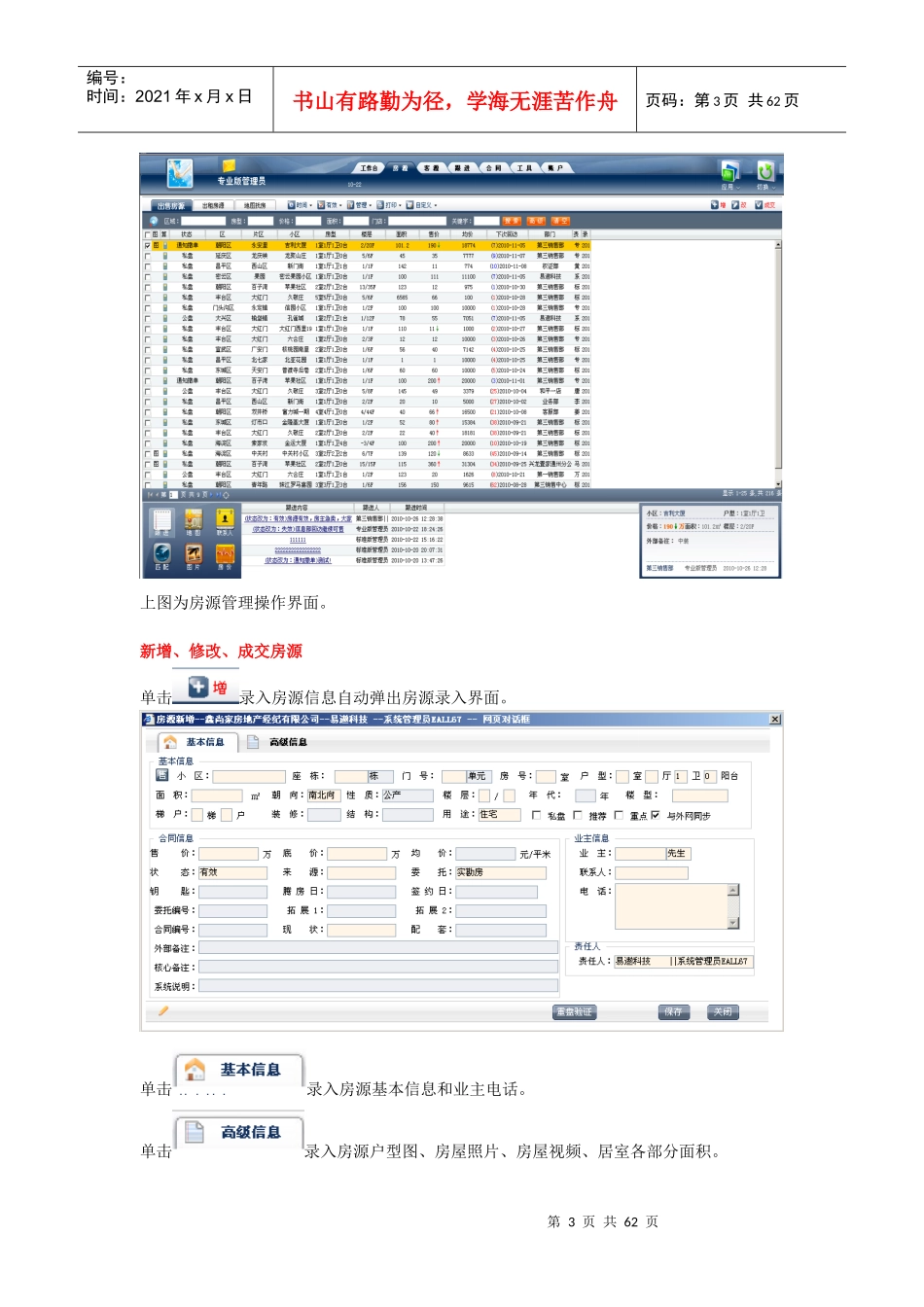Screen dimensions: 924x1307
Task: Open the 管理 dropdown in toolbar
Action: [x=359, y=205]
